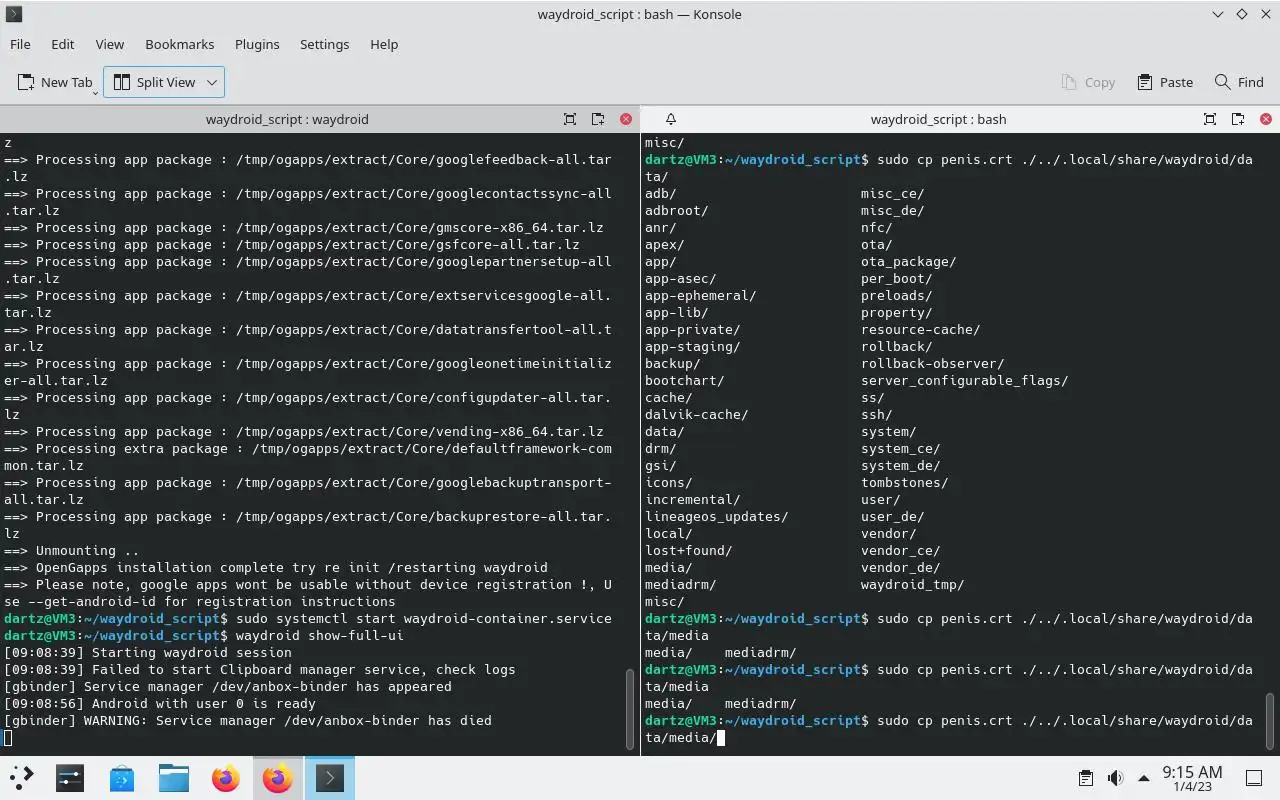Screen dimensions: 1280x800
Task: Detach the bash pane into new window
Action: click(1238, 119)
